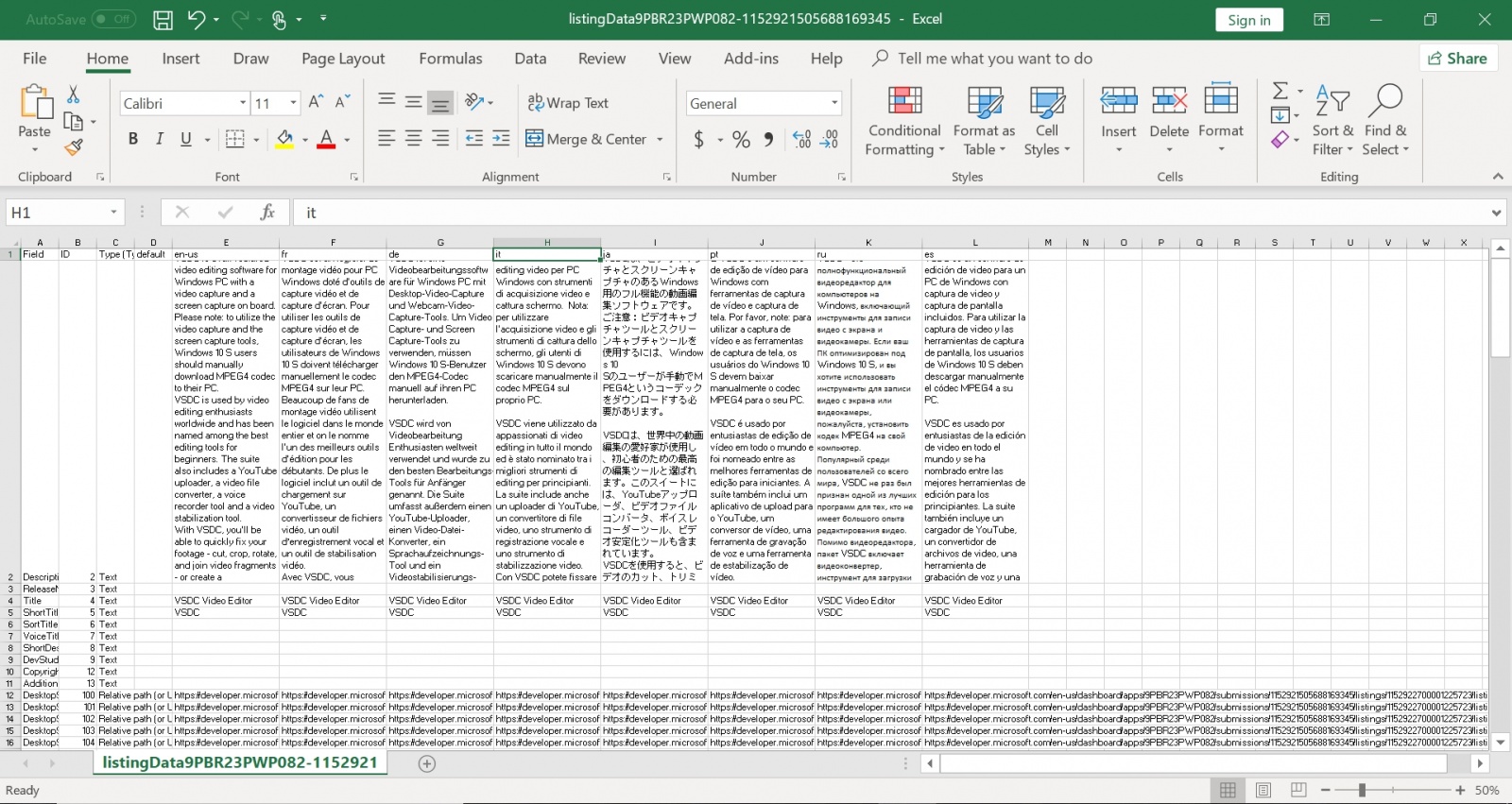The image size is (1512, 804).
Task: Switch to Page Break Preview
Action: (x=1299, y=790)
